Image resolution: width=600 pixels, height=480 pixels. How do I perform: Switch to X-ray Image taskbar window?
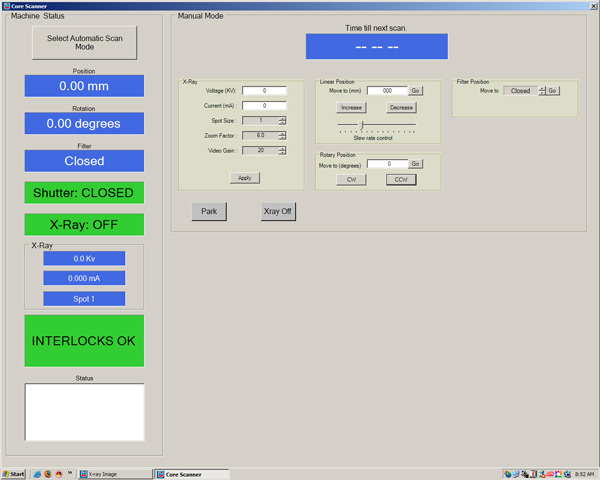115,474
